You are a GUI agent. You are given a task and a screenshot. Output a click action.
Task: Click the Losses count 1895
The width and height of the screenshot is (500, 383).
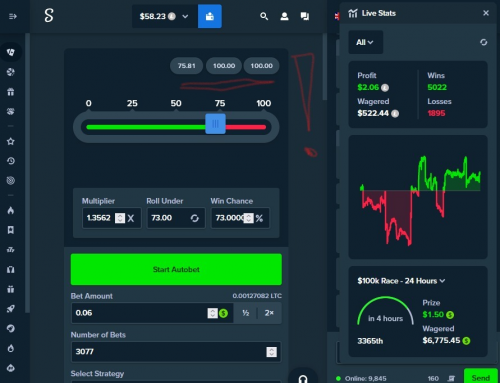click(x=436, y=113)
